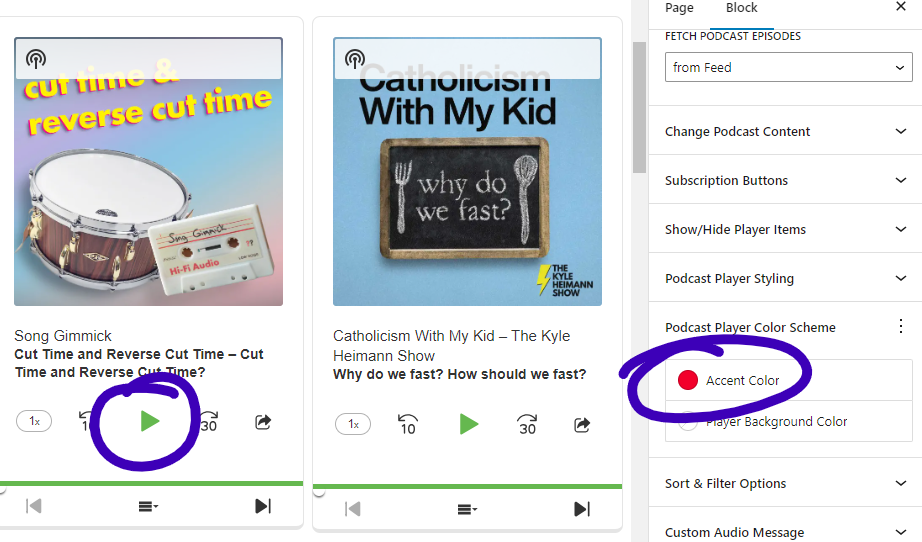The width and height of the screenshot is (922, 542).
Task: Expand Show/Hide Player Items section
Action: coord(785,229)
